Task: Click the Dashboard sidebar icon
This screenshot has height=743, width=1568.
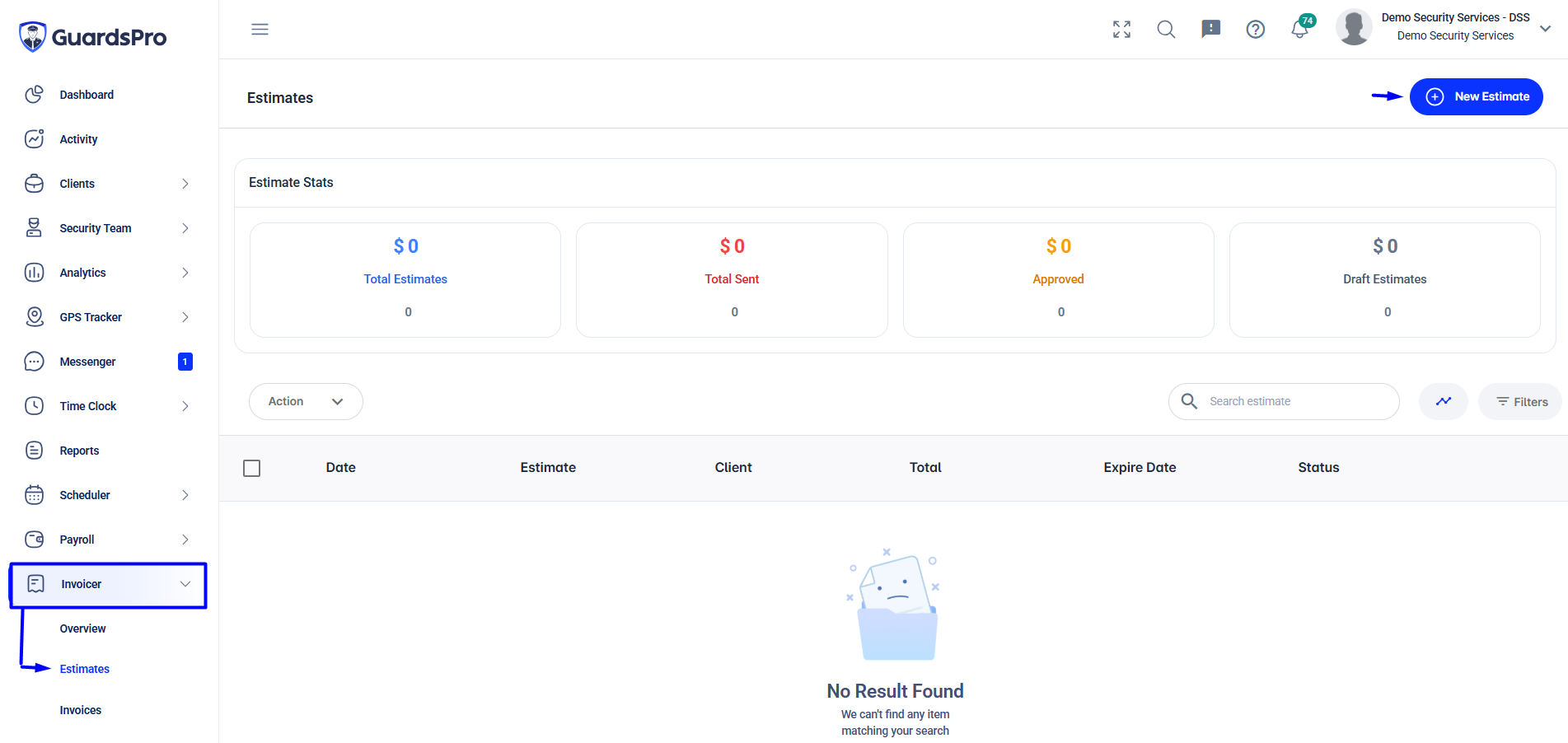Action: pyautogui.click(x=34, y=95)
